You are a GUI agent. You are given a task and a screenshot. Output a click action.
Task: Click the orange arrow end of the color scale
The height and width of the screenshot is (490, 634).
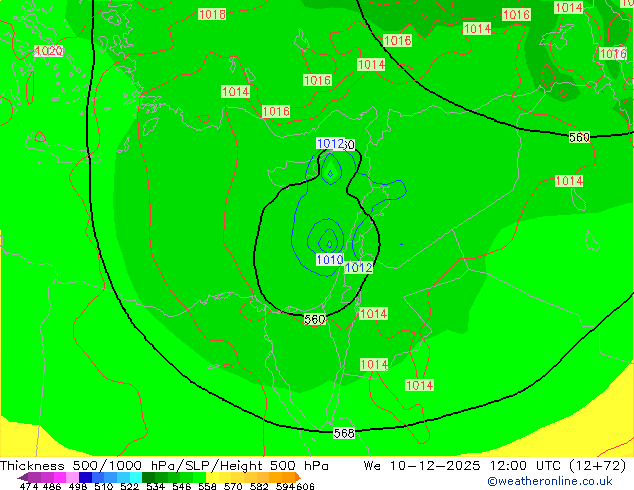pyautogui.click(x=298, y=477)
